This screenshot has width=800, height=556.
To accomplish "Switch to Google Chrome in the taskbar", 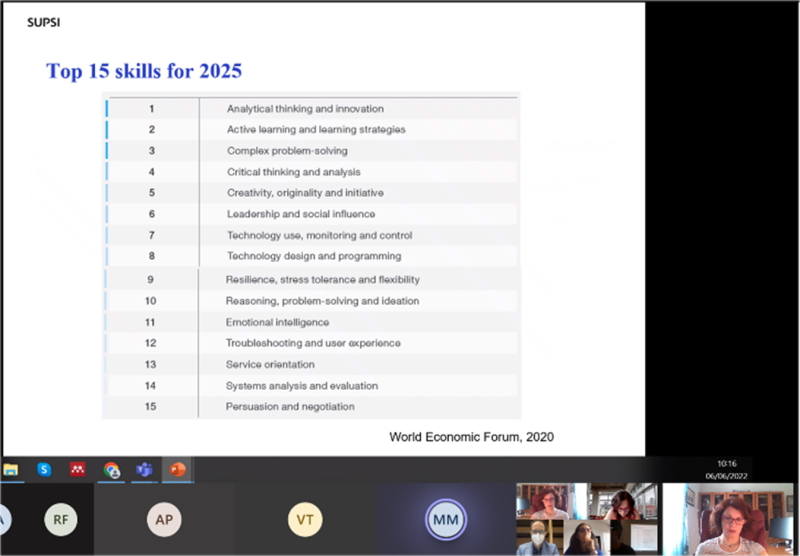I will (111, 470).
